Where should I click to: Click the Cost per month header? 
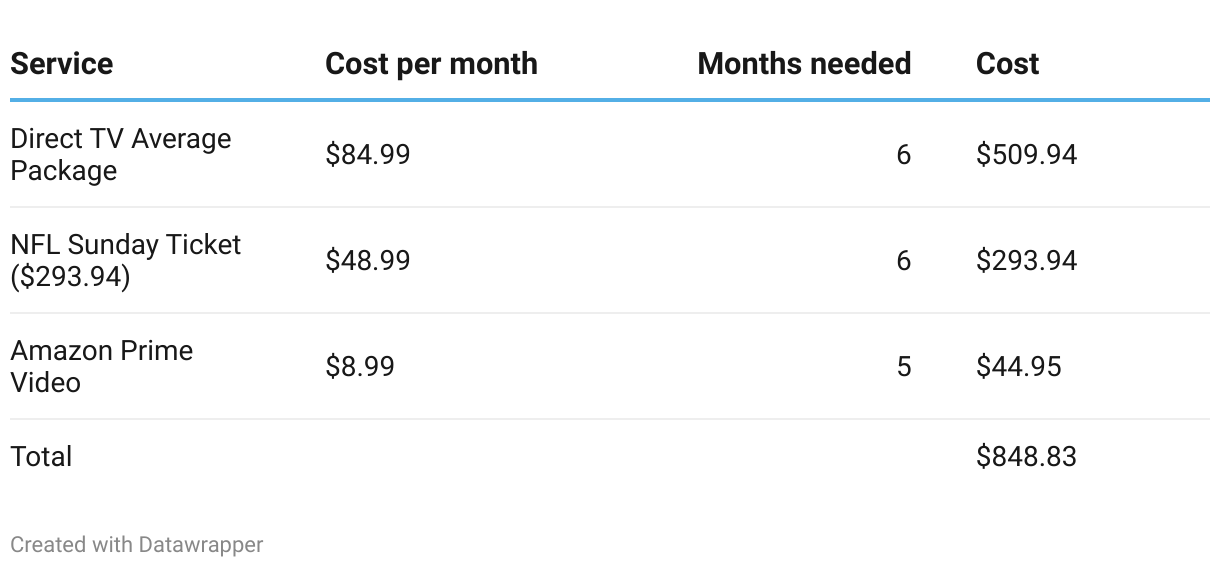pyautogui.click(x=431, y=64)
